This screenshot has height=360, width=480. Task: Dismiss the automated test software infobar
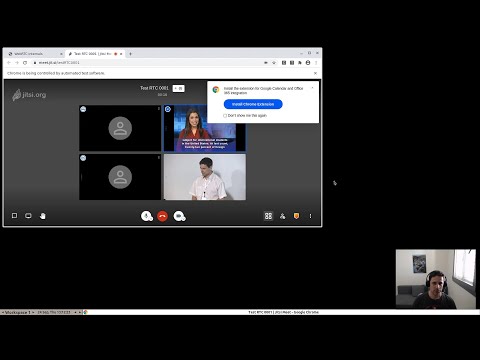click(x=315, y=73)
